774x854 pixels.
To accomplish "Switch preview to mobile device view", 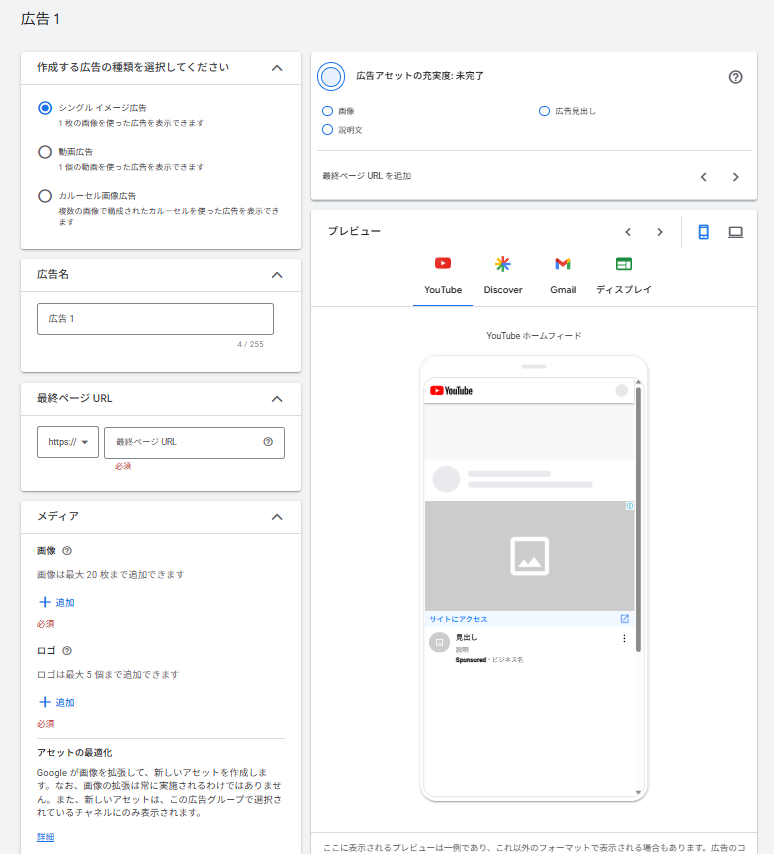I will point(703,232).
